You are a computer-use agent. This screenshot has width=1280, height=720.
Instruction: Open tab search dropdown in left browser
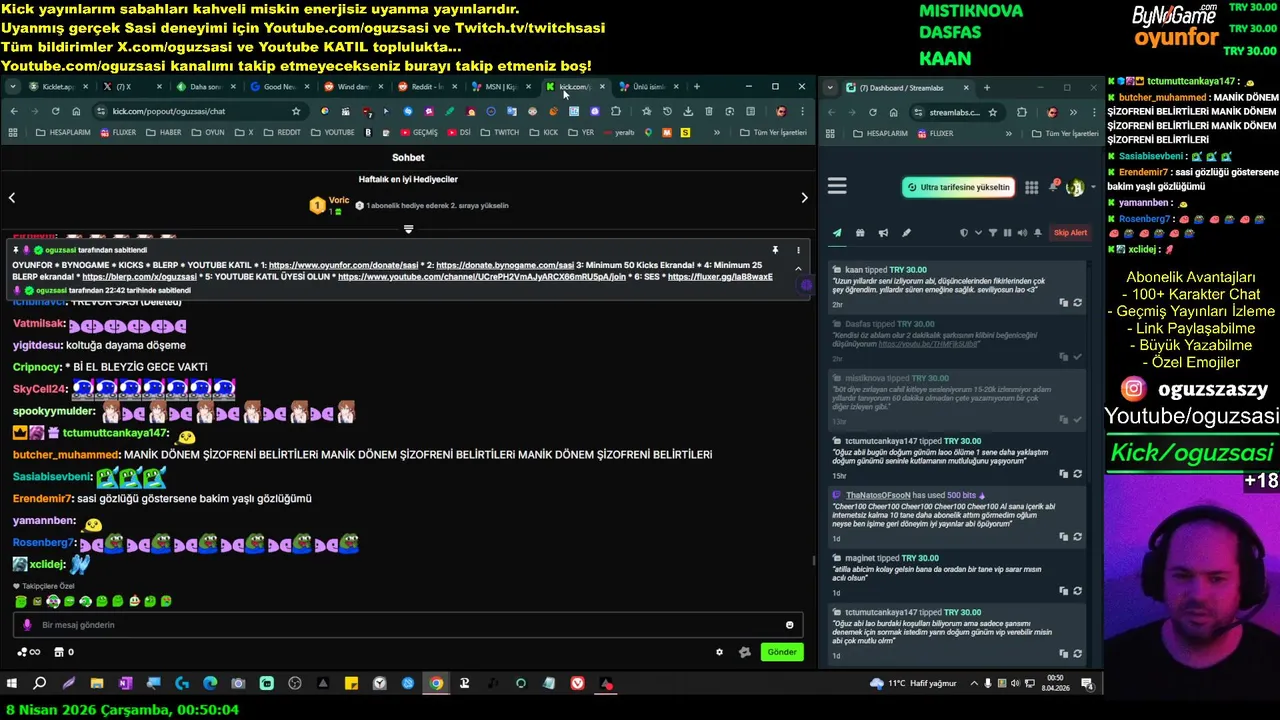[12, 87]
